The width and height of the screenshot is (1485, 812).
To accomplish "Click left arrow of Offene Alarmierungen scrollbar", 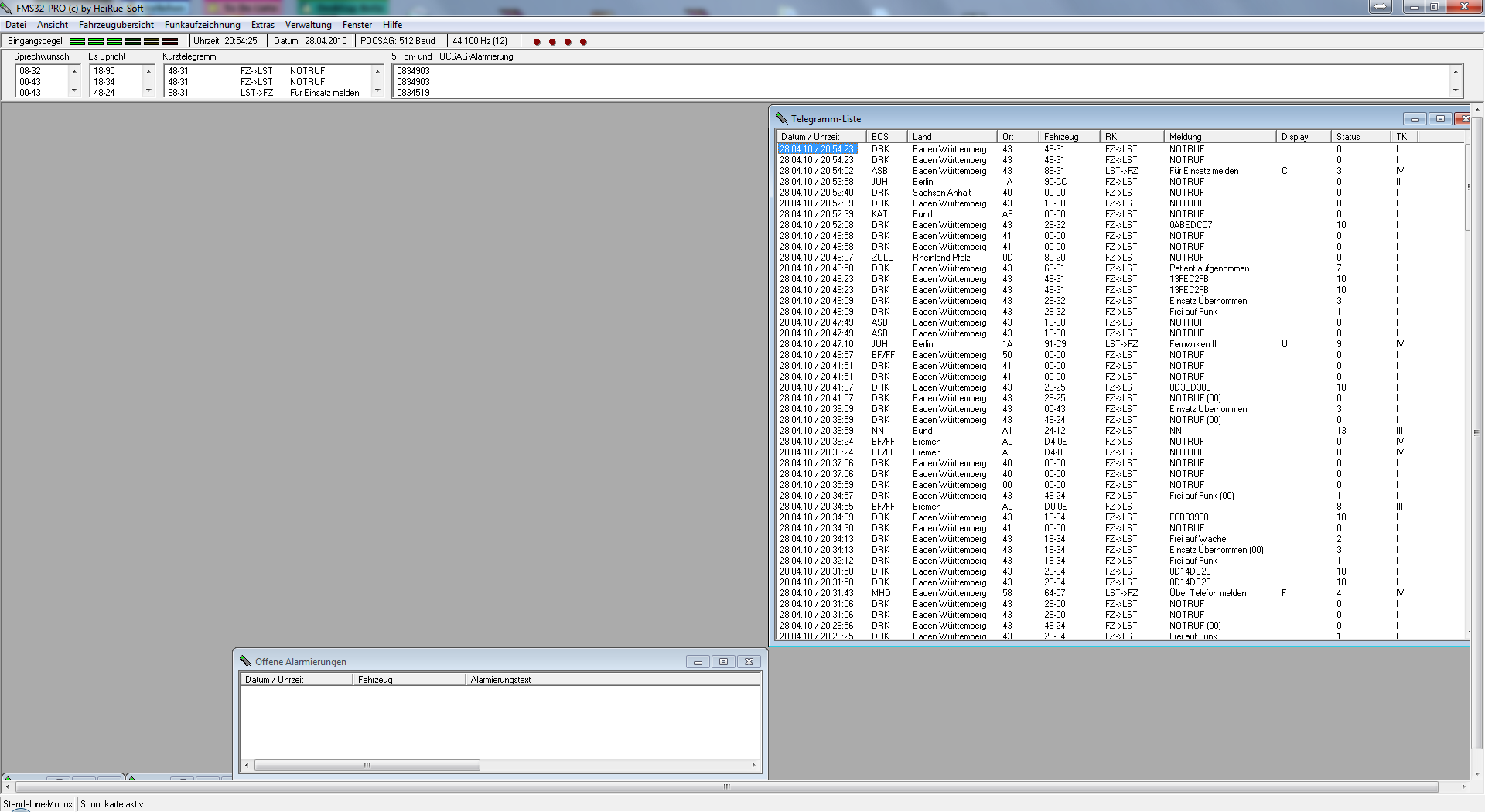I will [x=247, y=766].
